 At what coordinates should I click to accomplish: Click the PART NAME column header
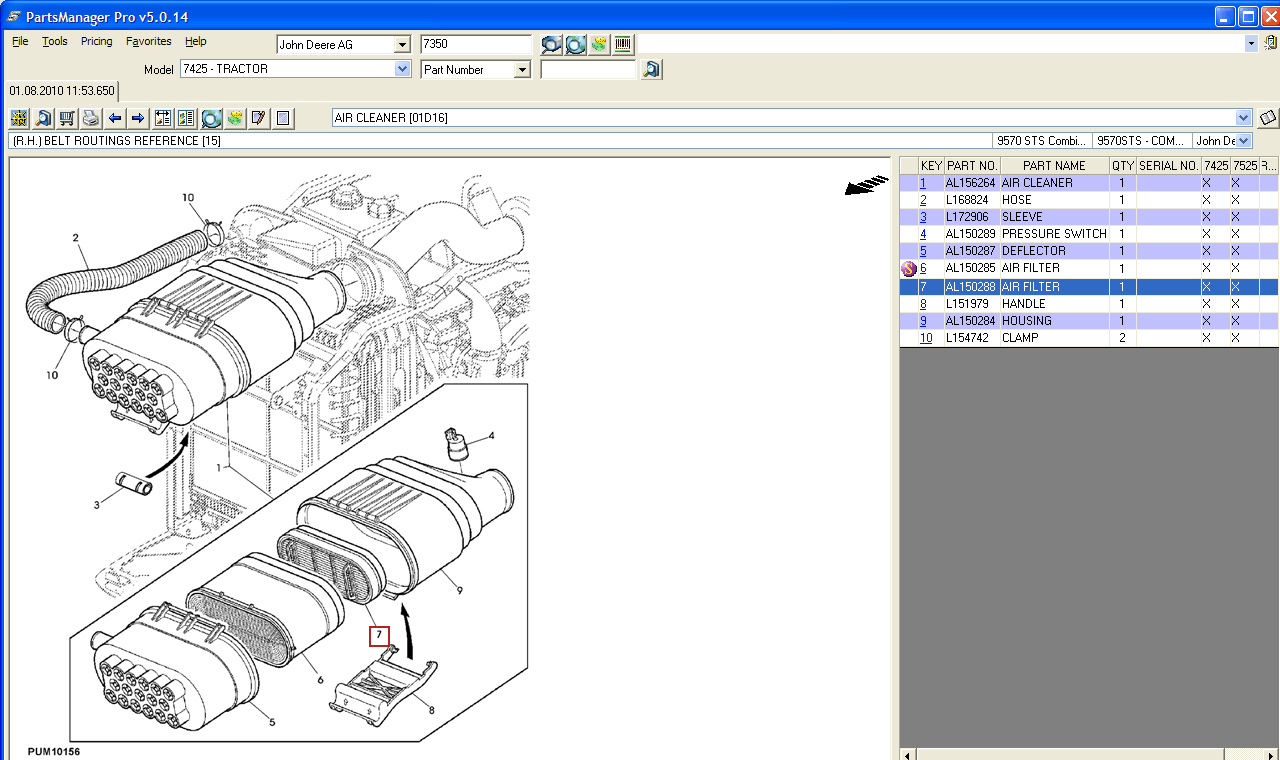[x=1053, y=166]
